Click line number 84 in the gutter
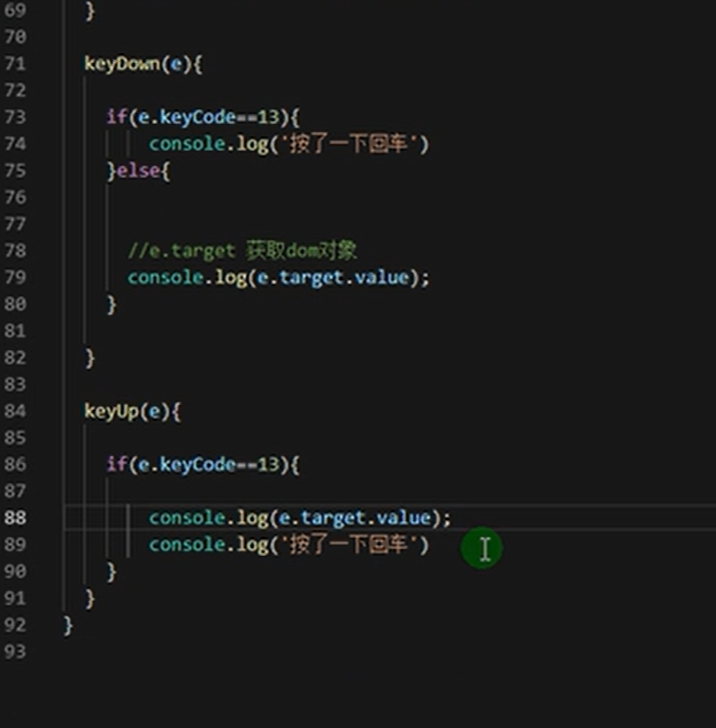This screenshot has height=728, width=716. (x=14, y=411)
